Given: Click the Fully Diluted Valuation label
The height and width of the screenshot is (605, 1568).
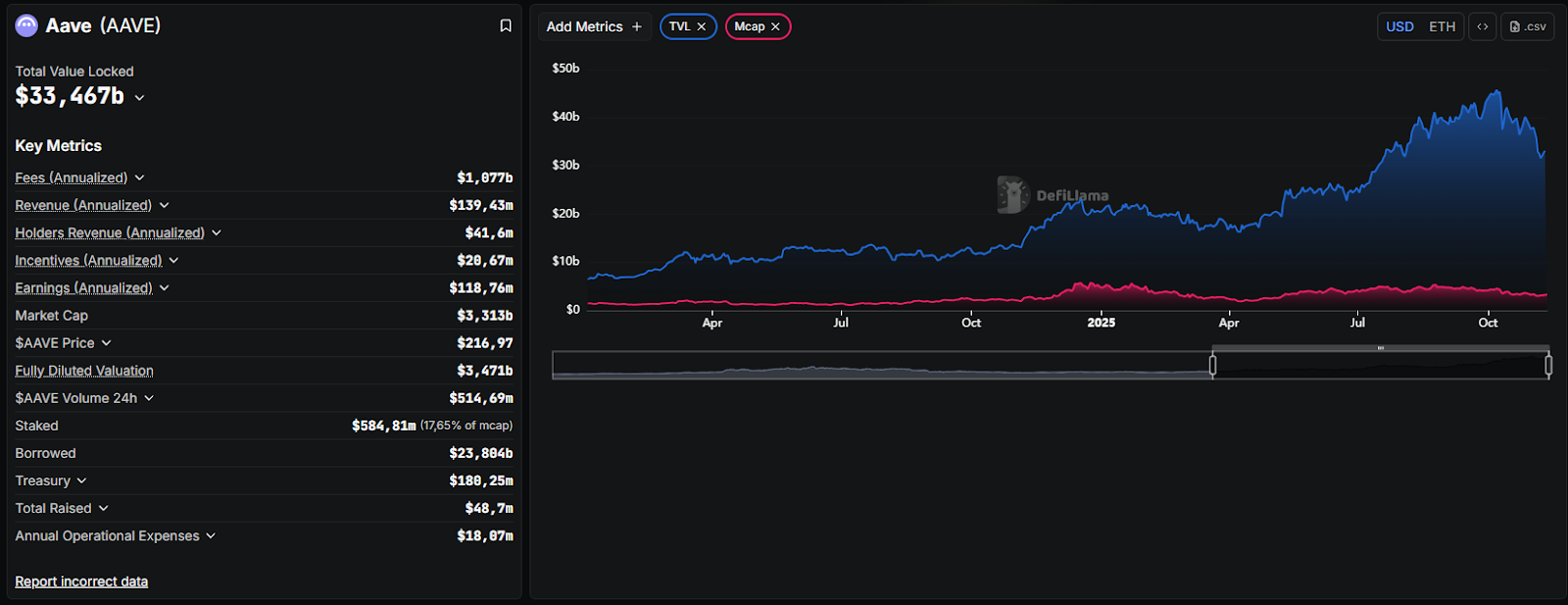Looking at the screenshot, I should tap(84, 371).
